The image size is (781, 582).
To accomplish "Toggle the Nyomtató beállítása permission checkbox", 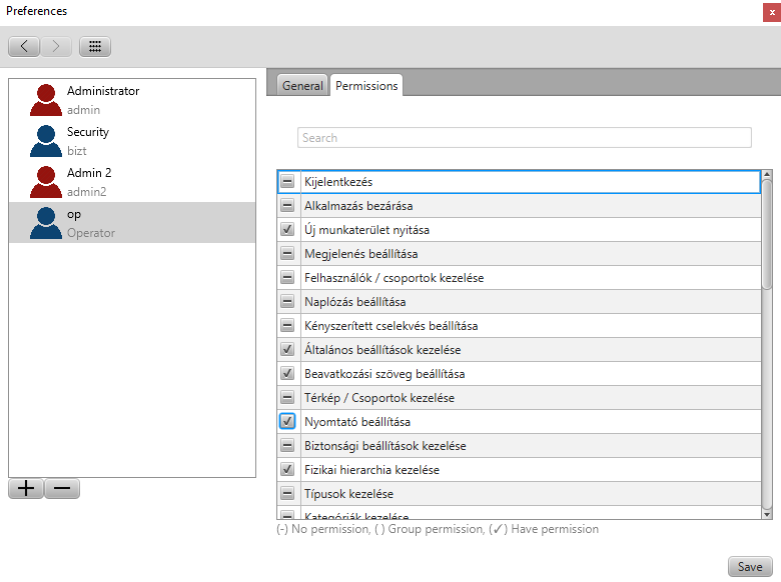I will [x=287, y=422].
